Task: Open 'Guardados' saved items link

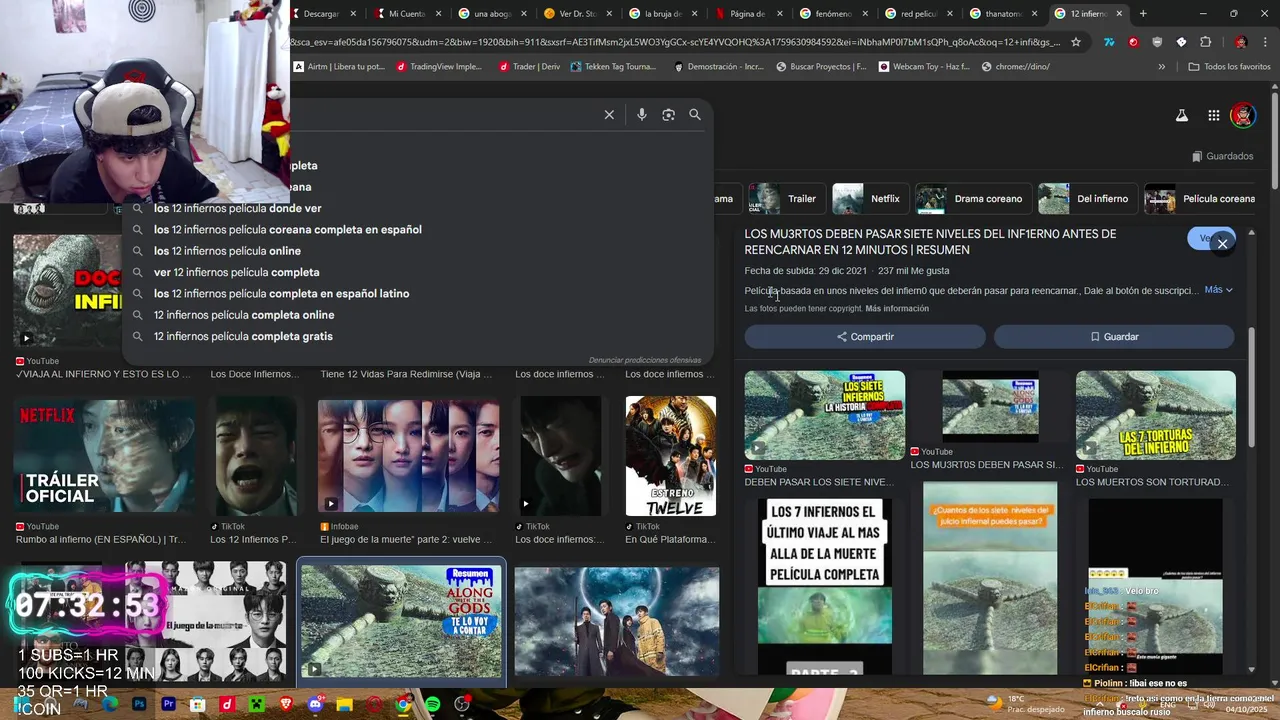Action: point(1223,156)
